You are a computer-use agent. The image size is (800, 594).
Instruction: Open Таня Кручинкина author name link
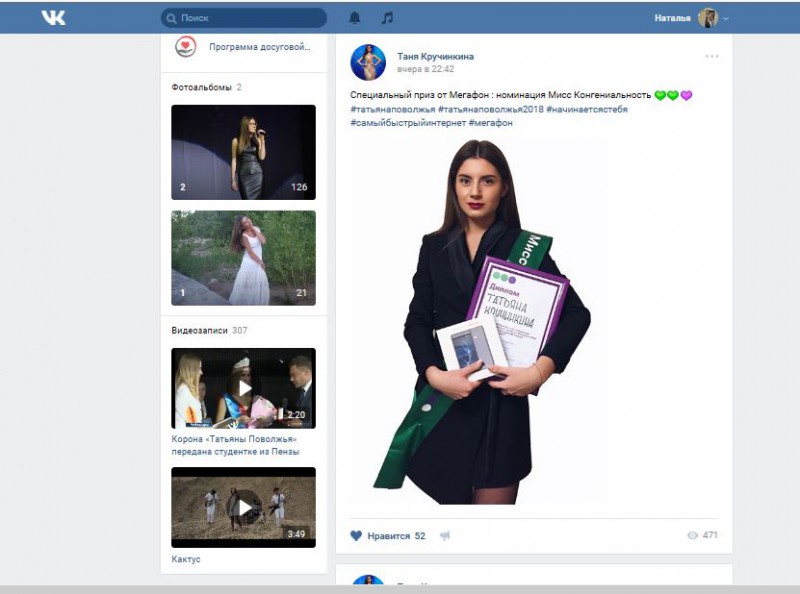tap(435, 57)
